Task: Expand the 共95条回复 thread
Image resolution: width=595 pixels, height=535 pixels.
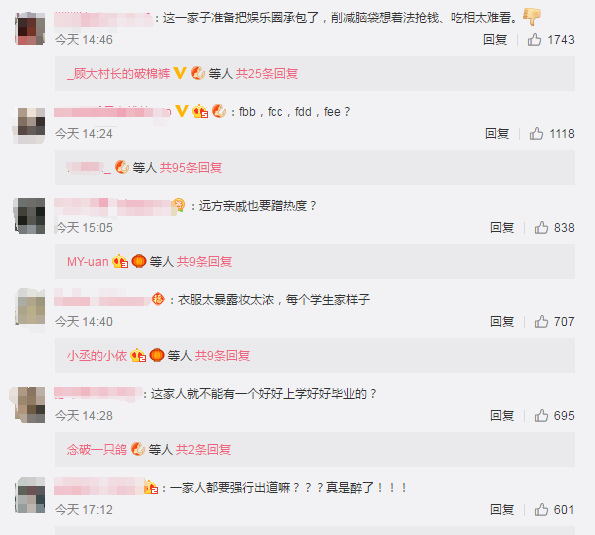Action: 191,167
